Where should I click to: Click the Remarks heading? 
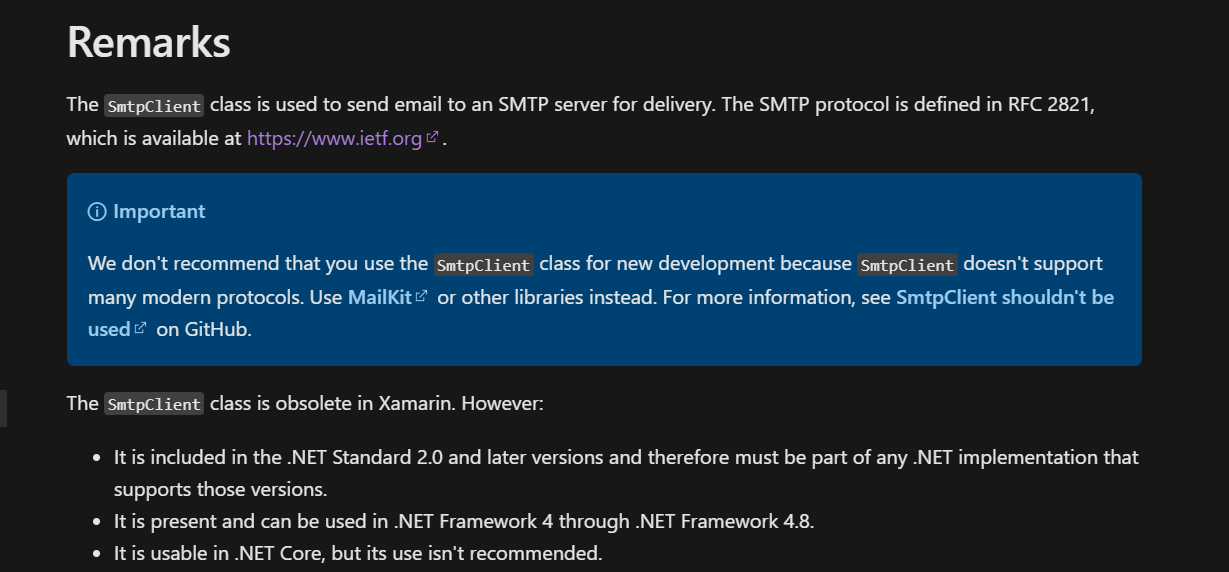[148, 42]
